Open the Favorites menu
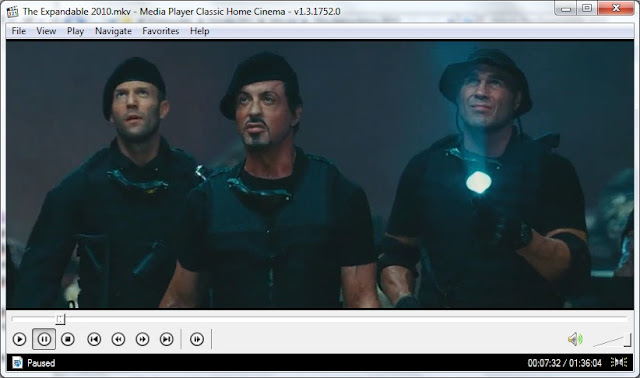 160,31
